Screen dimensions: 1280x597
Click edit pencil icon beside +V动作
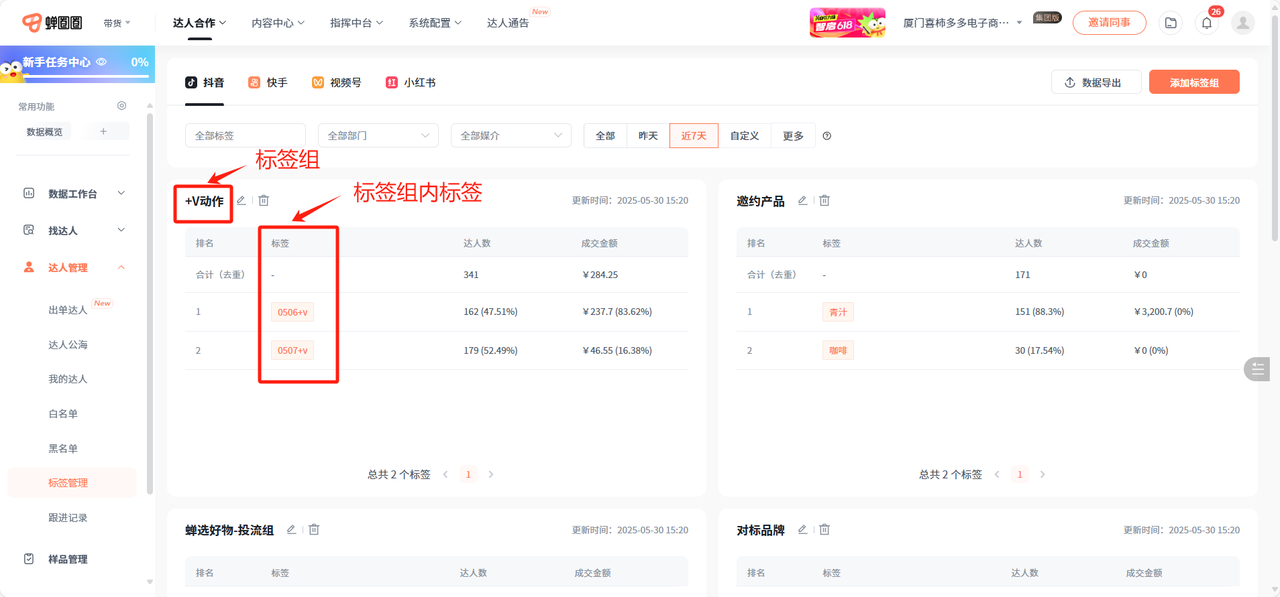pos(241,201)
